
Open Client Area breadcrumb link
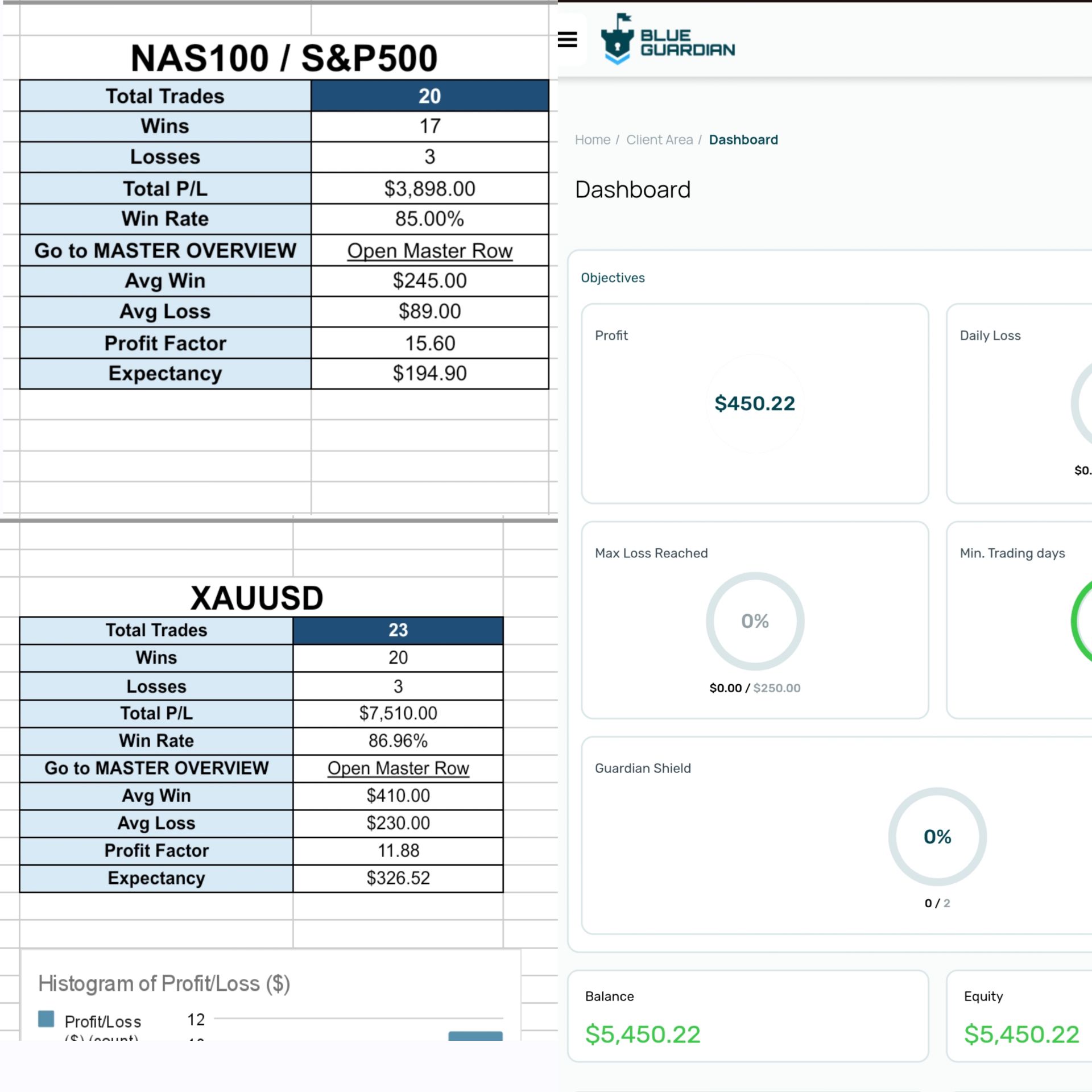(659, 140)
